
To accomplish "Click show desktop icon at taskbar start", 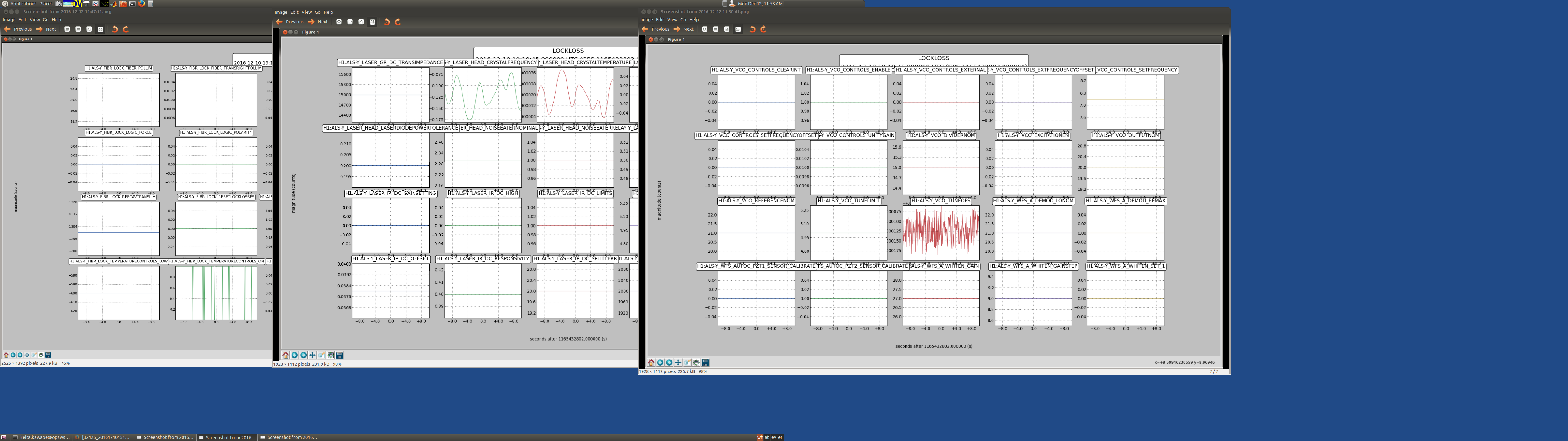I will [4, 437].
